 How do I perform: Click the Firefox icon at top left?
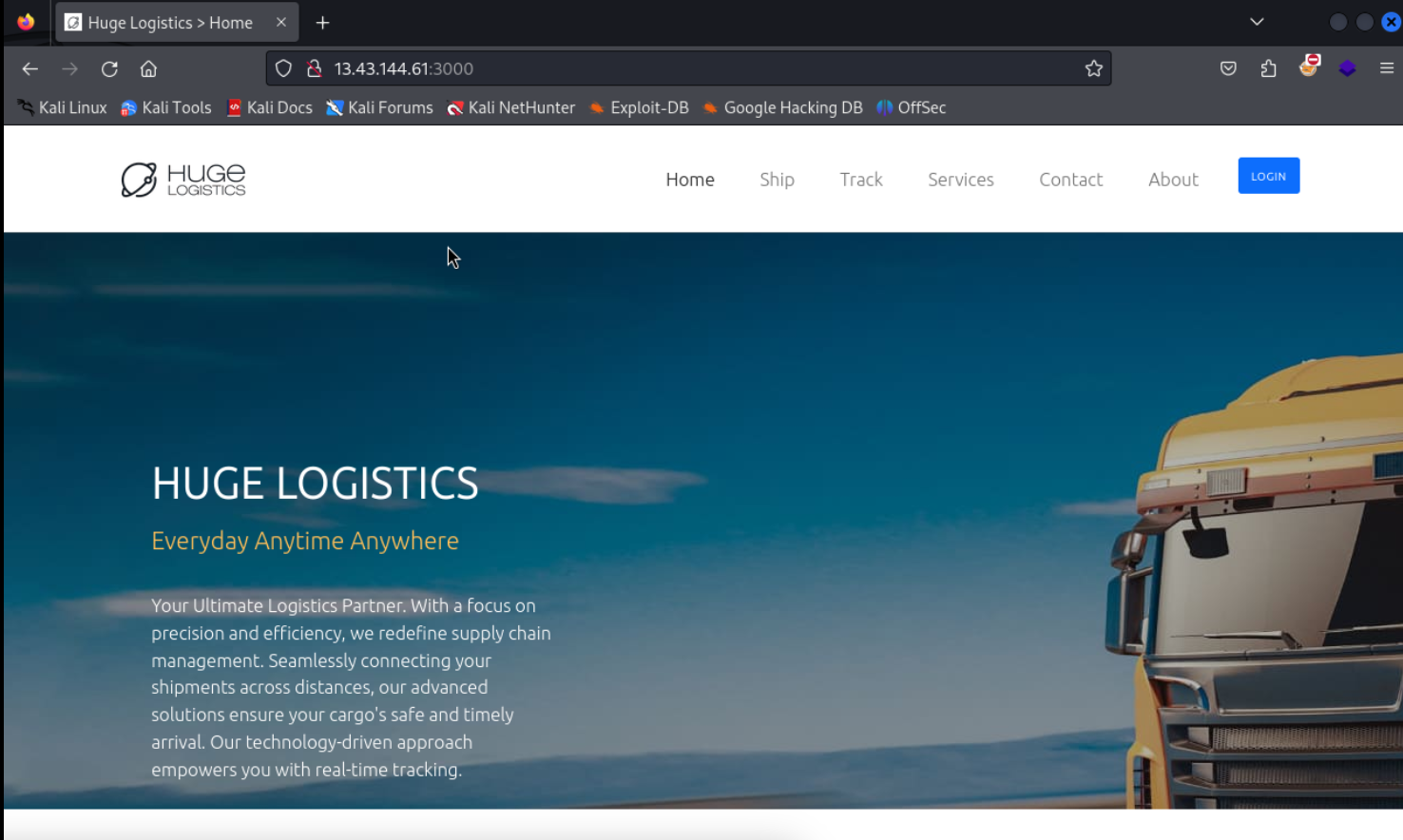[26, 22]
